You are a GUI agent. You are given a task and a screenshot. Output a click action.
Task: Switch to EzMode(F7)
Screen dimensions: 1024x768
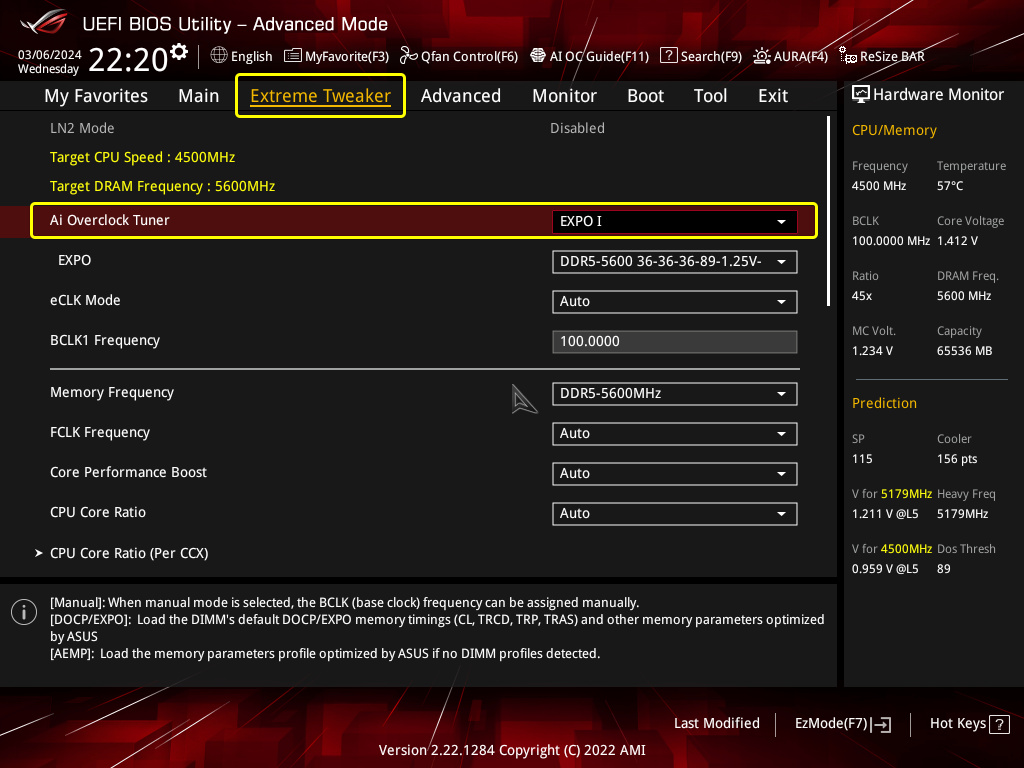842,724
